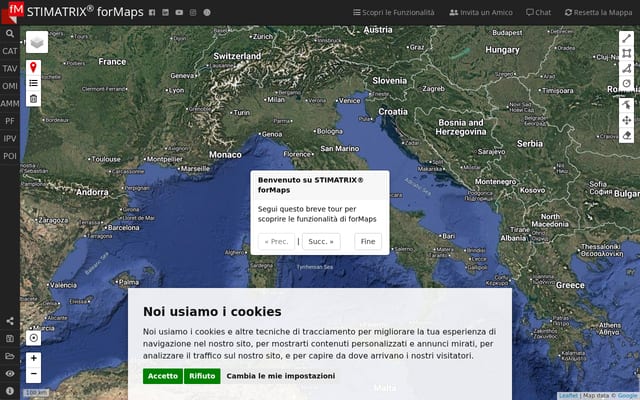This screenshot has height=400, width=640.
Task: Open the IPV sidebar panel
Action: [x=10, y=139]
